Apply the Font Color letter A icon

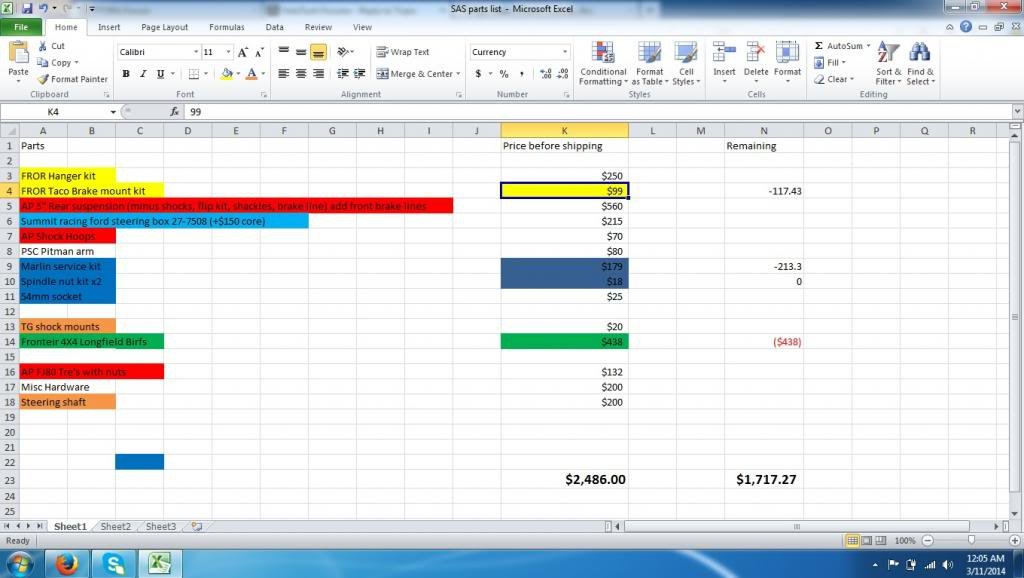click(x=251, y=74)
